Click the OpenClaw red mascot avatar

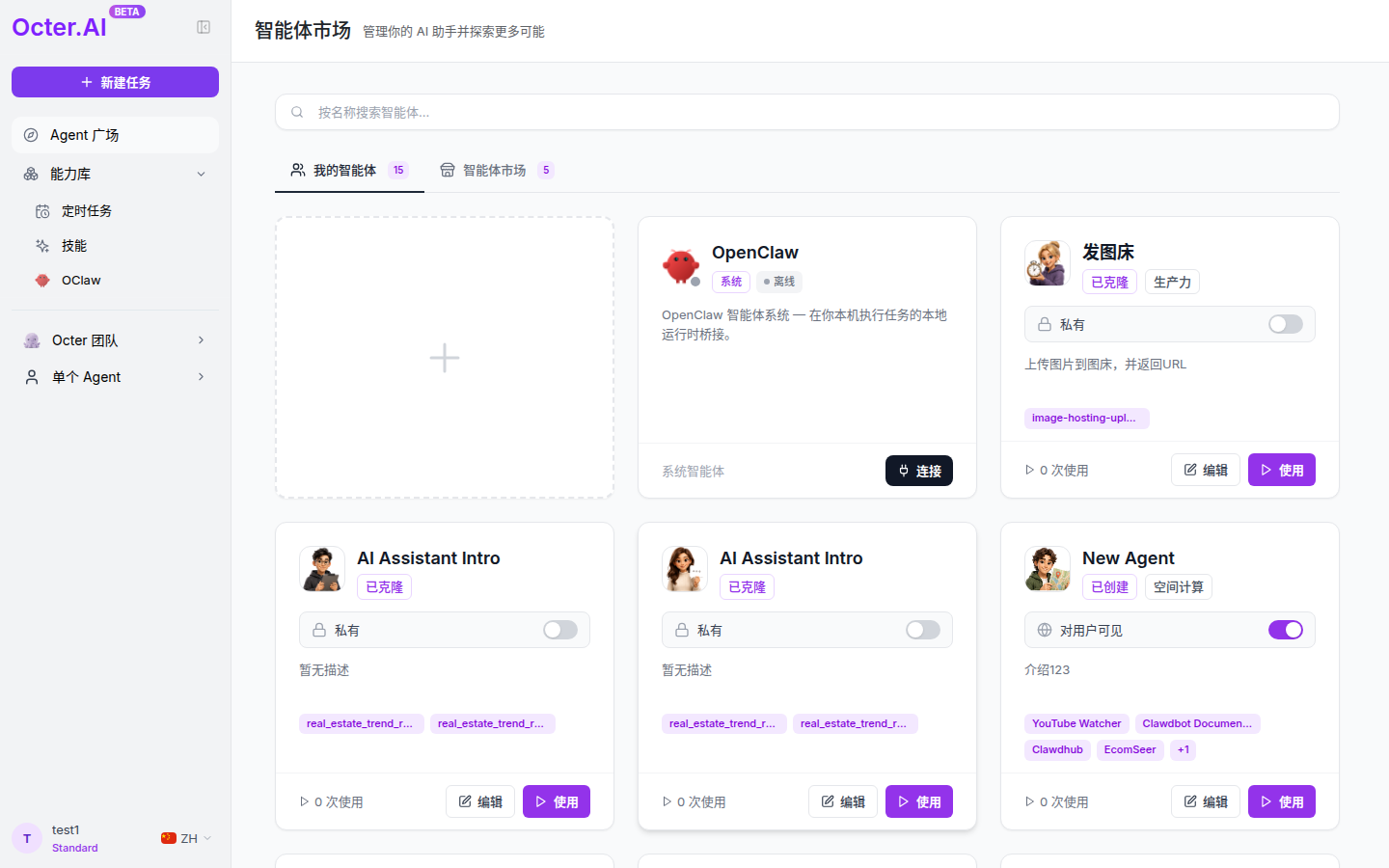click(x=681, y=266)
